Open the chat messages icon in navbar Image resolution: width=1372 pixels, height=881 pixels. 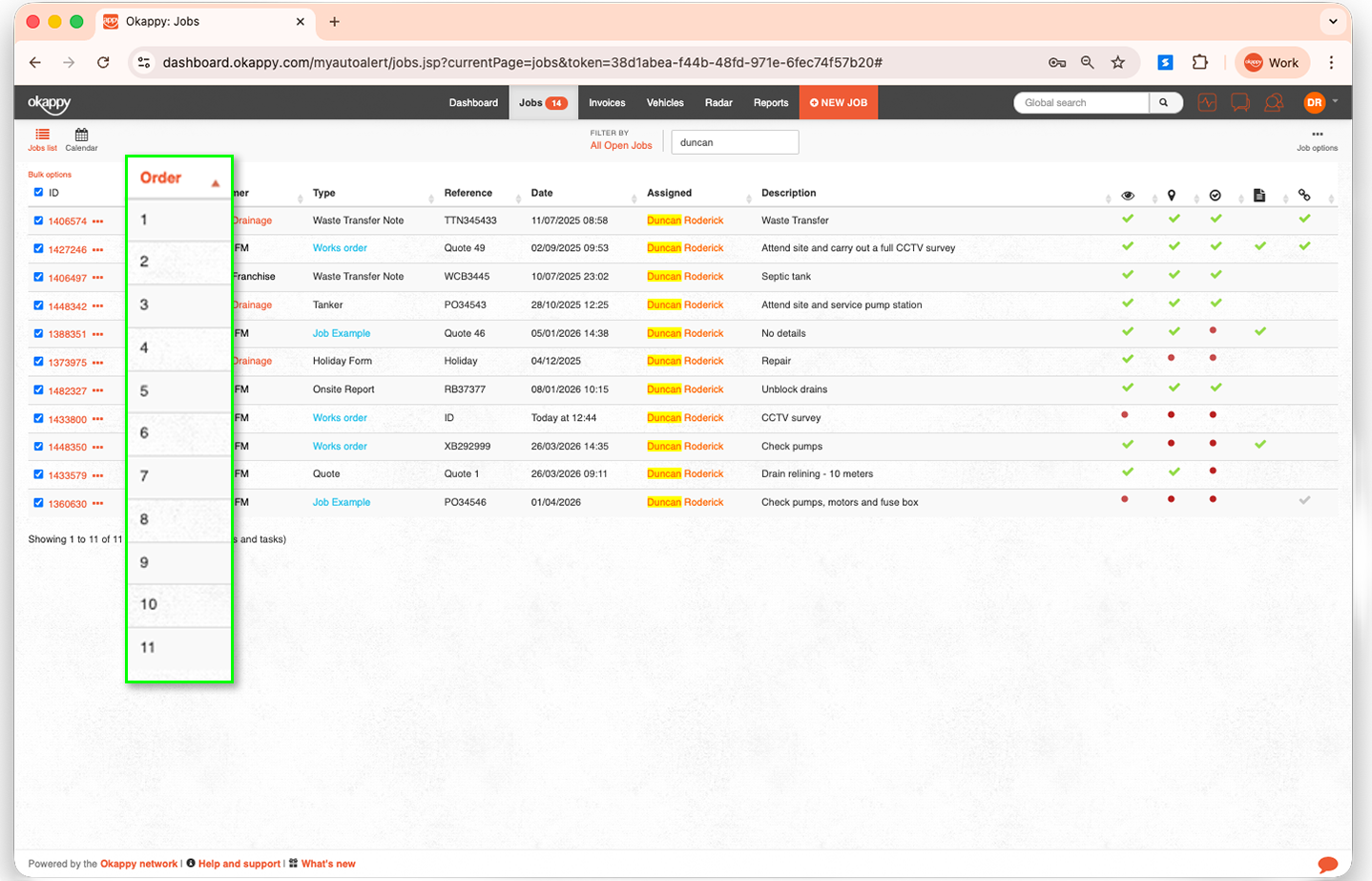pos(1240,103)
